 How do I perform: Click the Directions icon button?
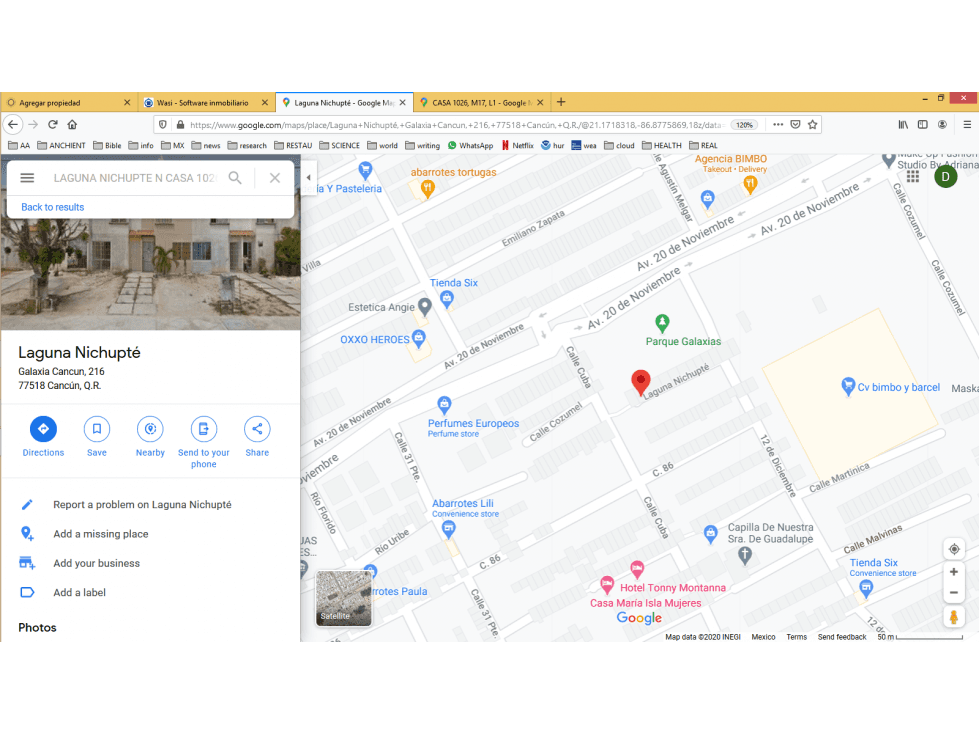[x=43, y=429]
